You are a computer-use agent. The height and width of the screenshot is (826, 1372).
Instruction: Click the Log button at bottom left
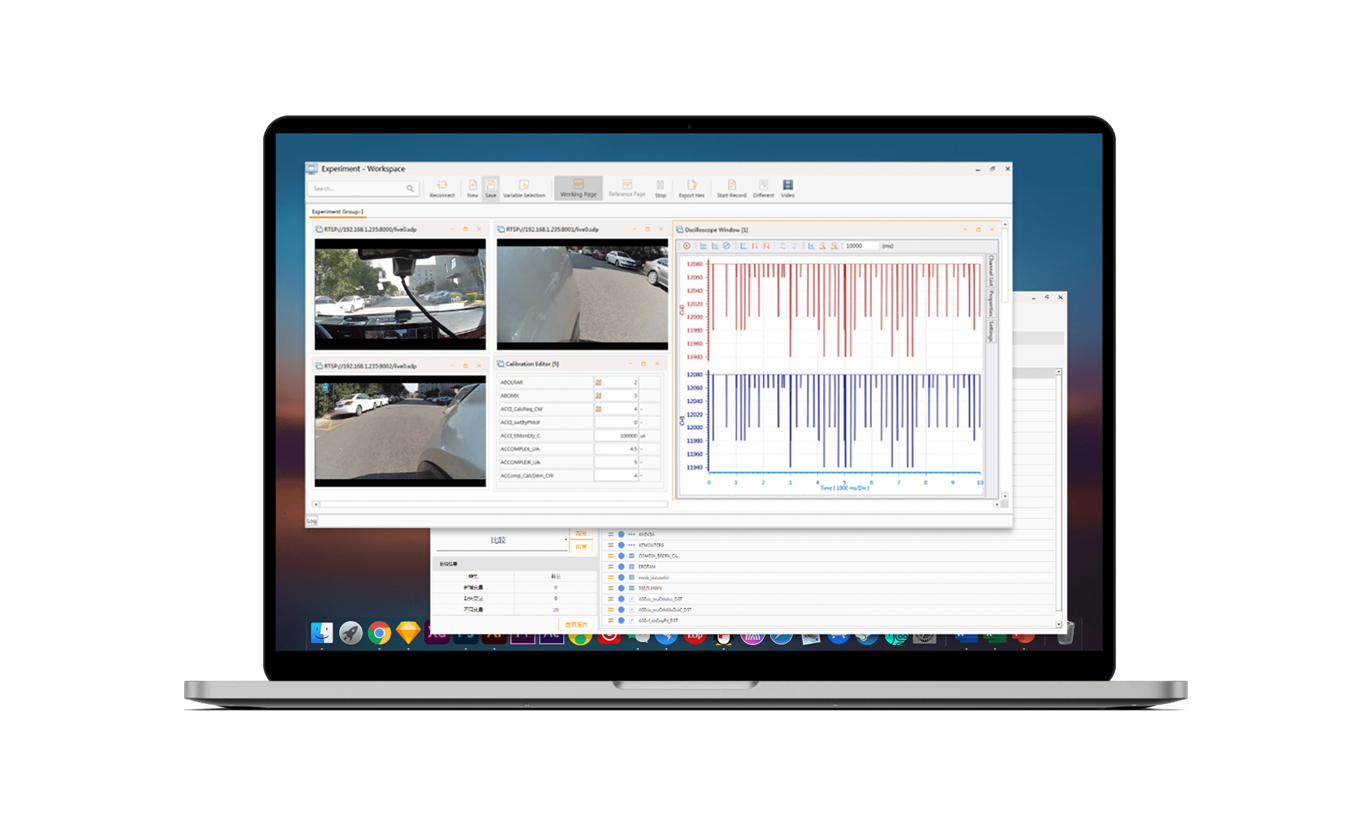311,521
